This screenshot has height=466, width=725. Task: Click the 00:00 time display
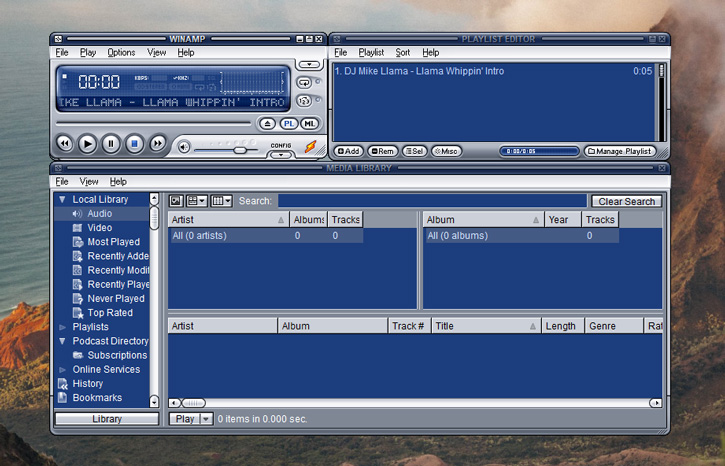(x=99, y=82)
